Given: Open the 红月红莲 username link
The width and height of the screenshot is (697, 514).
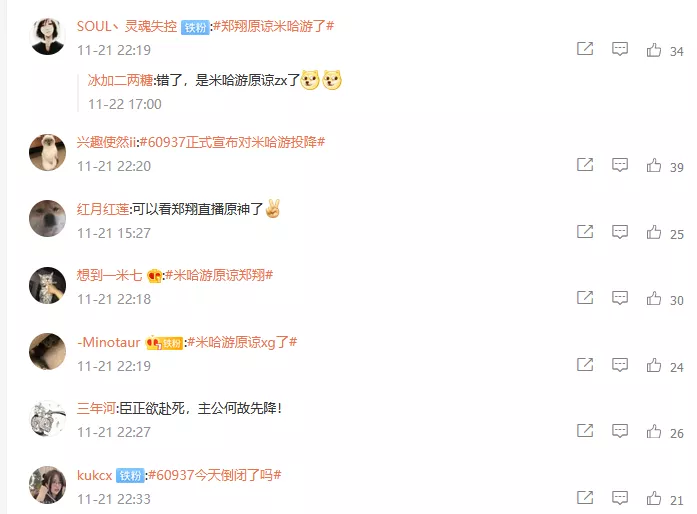Looking at the screenshot, I should [x=103, y=209].
